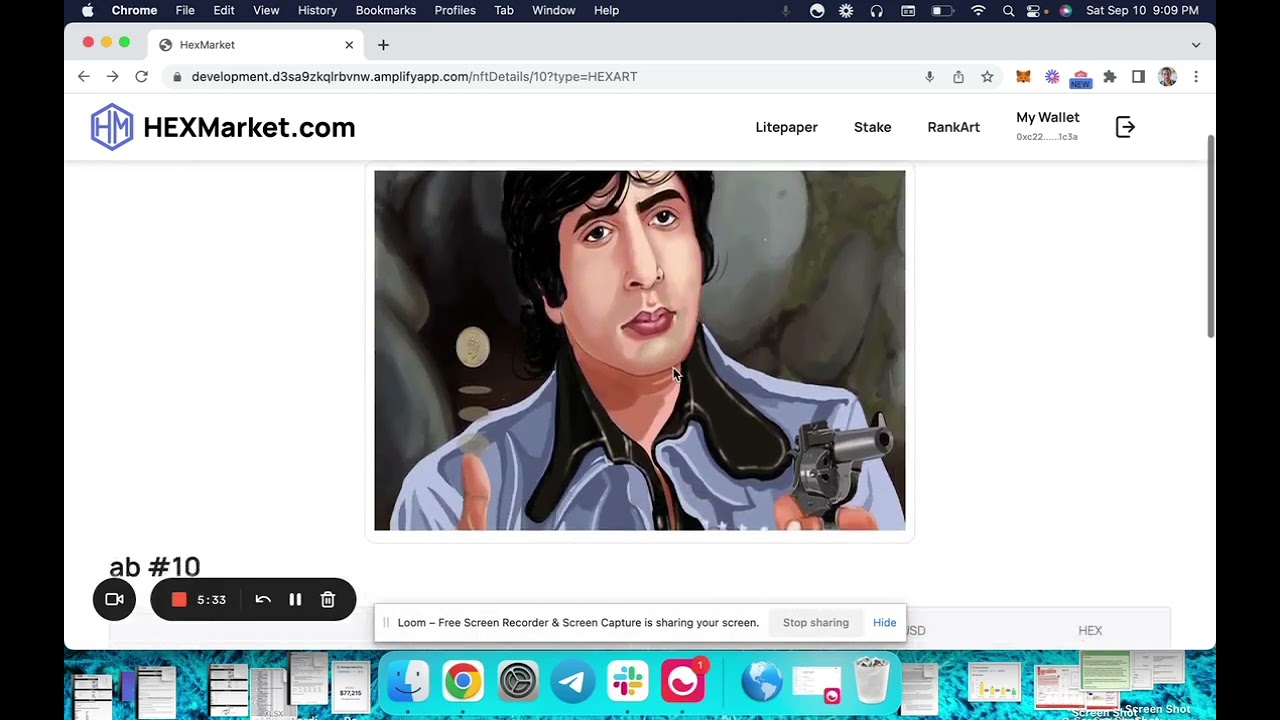1280x720 pixels.
Task: Click Stop sharing in Loom banner
Action: pyautogui.click(x=815, y=622)
